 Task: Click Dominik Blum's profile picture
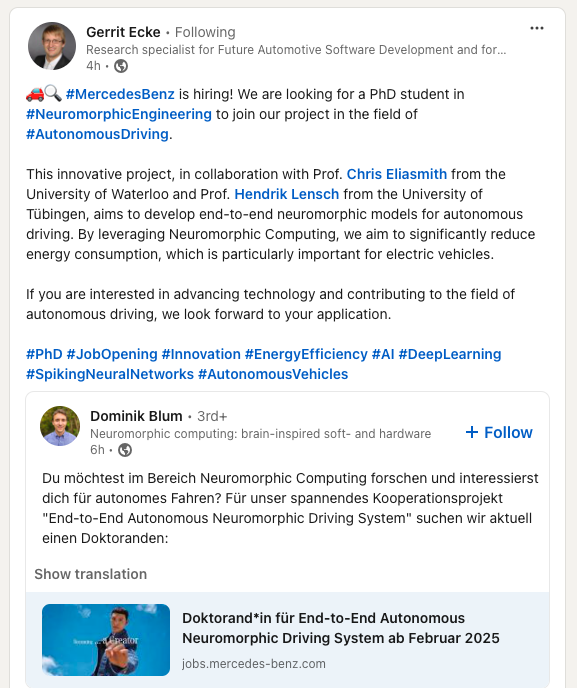(x=60, y=426)
